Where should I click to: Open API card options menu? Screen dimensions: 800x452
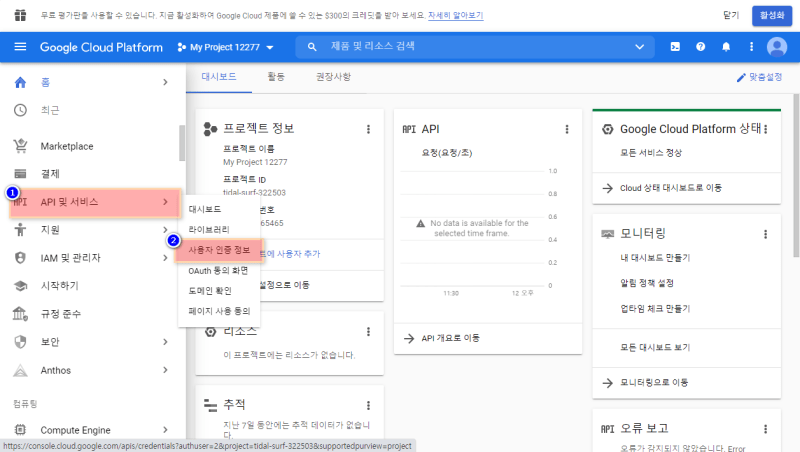[x=567, y=130]
